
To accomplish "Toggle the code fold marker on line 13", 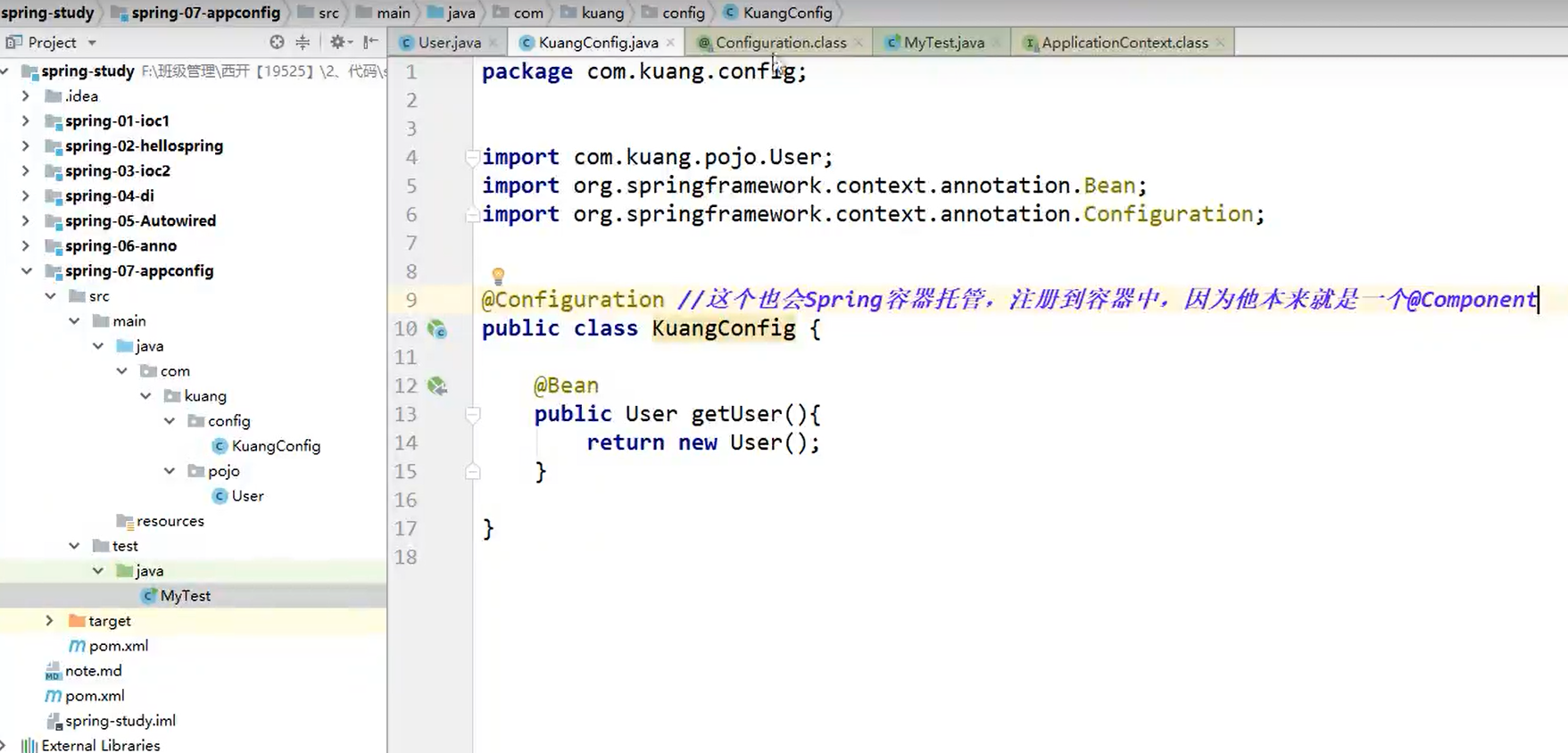I will click(x=473, y=415).
